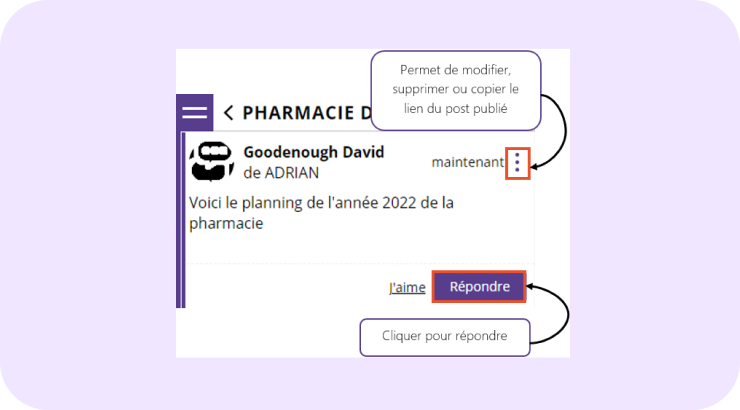Open the hamburger navigation menu

pyautogui.click(x=194, y=112)
